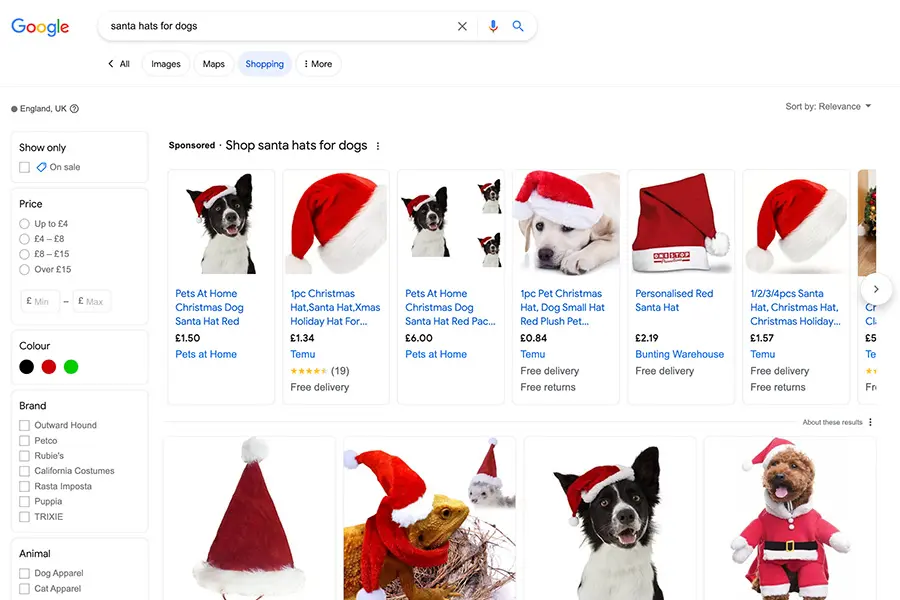Check the TRIXIE brand filter
Screen dimensions: 900x600
[x=25, y=516]
